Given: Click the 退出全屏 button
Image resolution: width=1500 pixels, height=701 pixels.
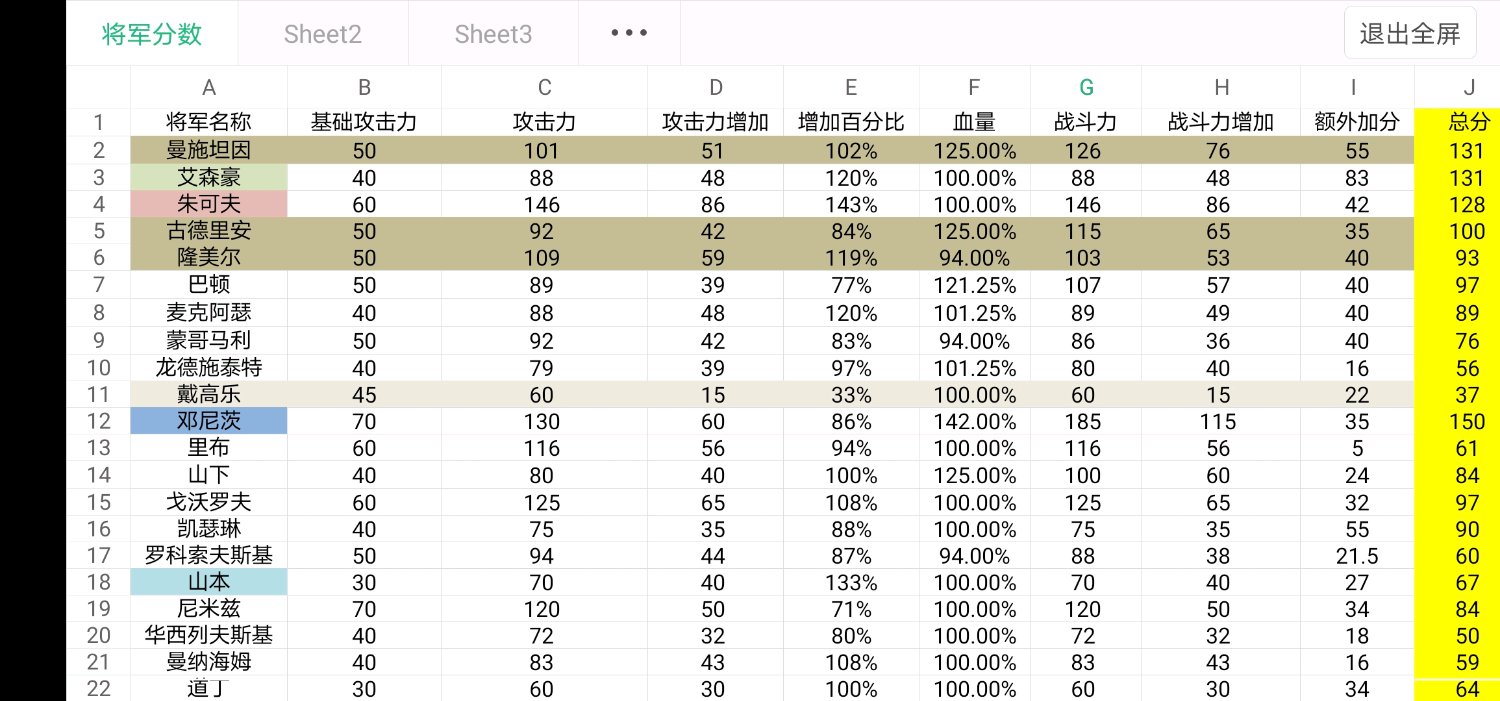Looking at the screenshot, I should point(1410,34).
